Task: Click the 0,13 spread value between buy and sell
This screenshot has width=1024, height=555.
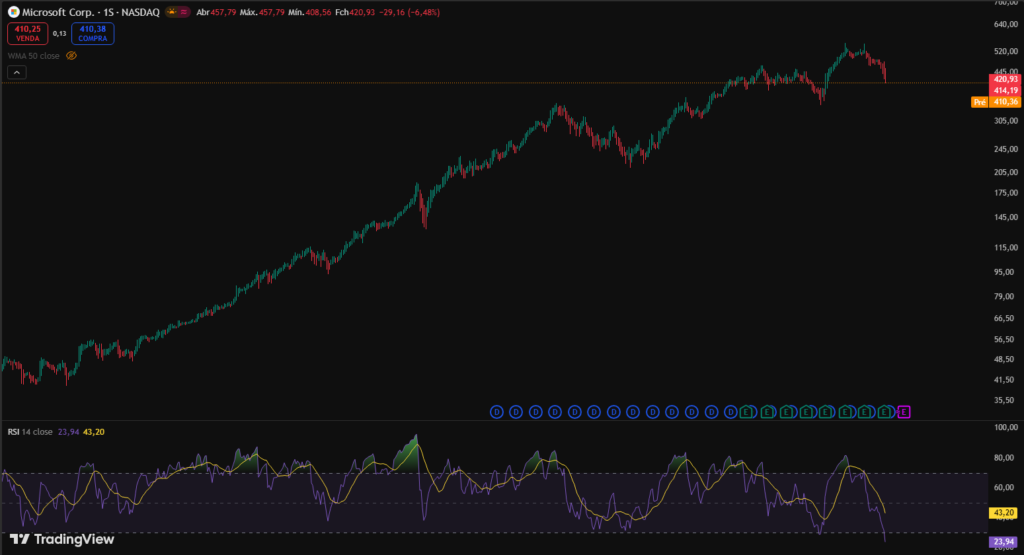Action: (x=60, y=33)
